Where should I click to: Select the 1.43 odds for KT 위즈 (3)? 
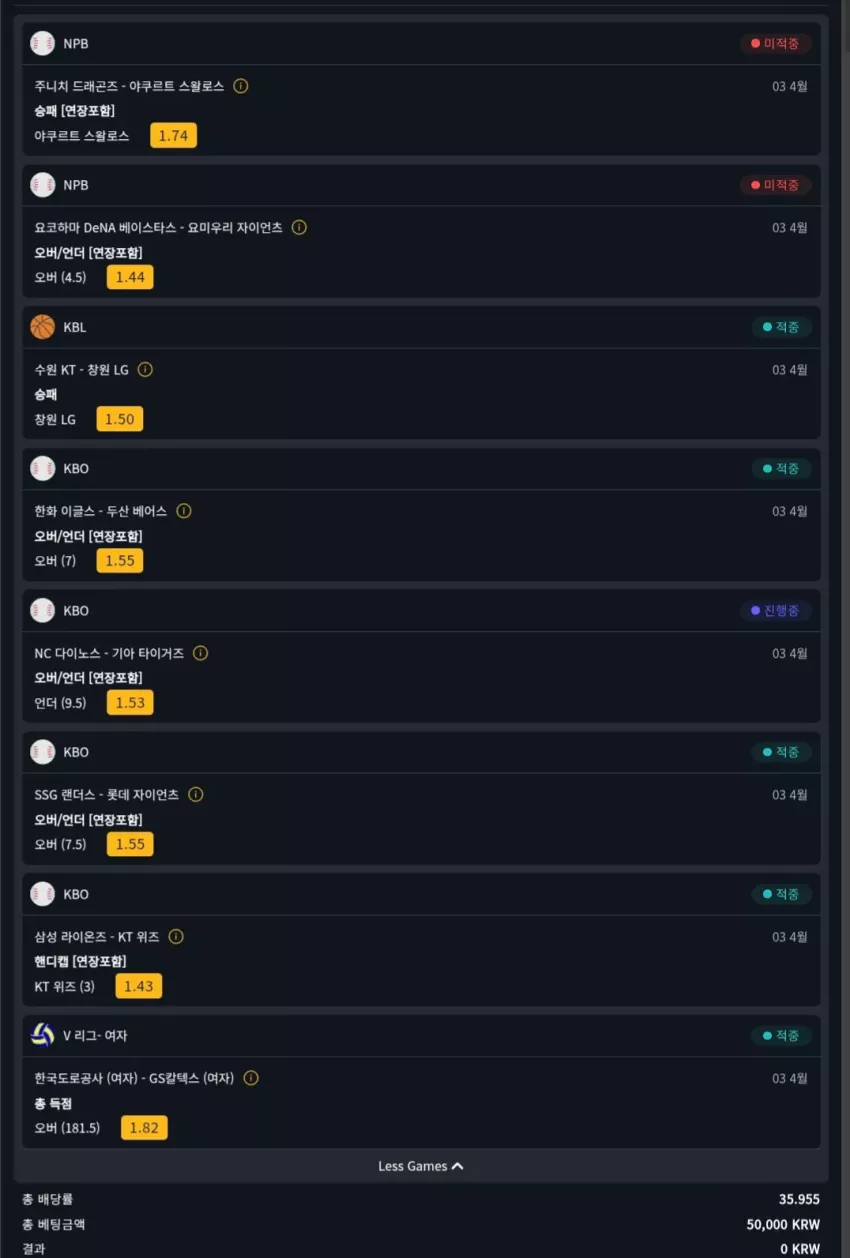coord(139,986)
